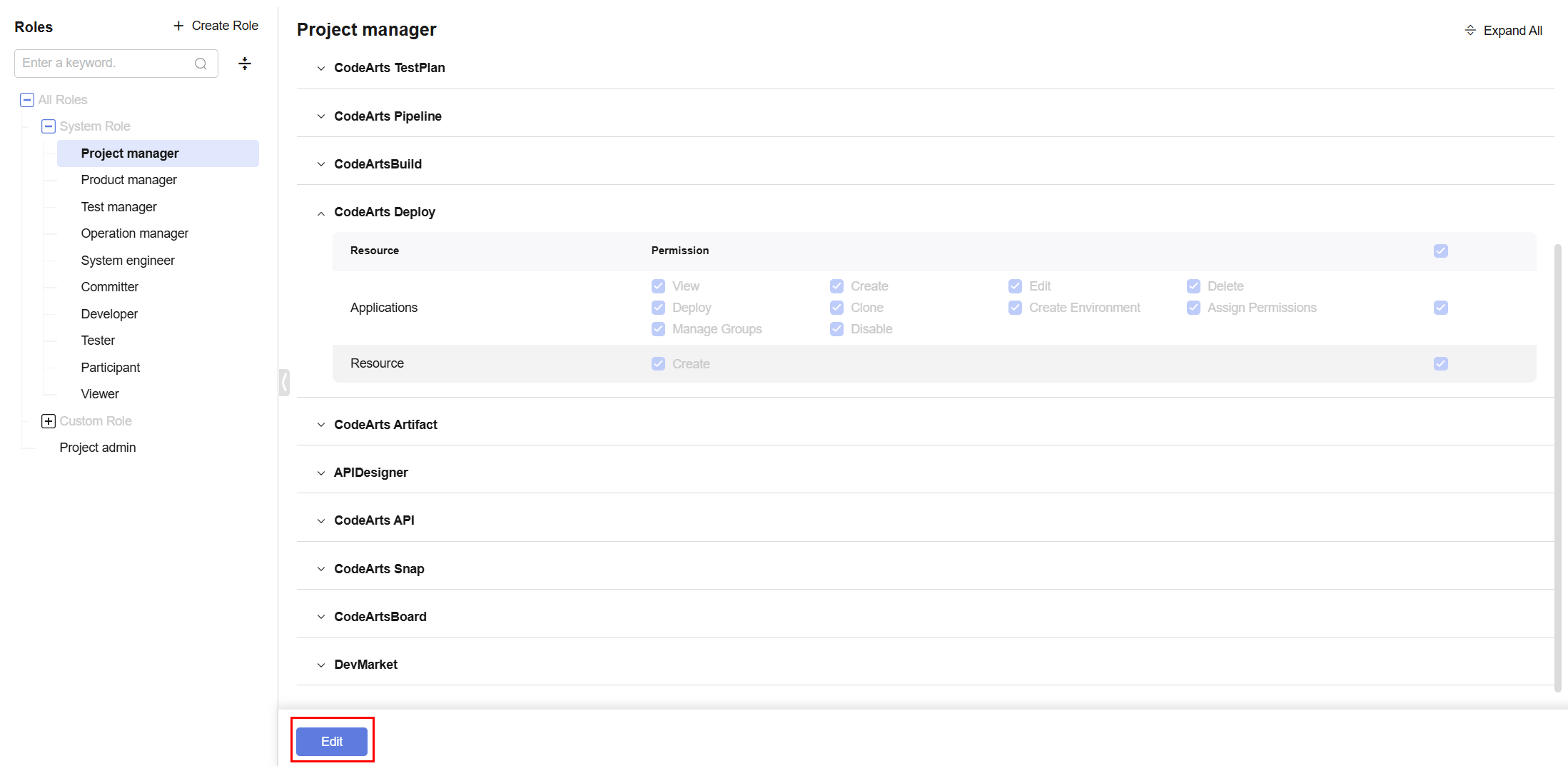
Task: Click the vertical scrollbar on the right edge
Action: tap(1558, 468)
